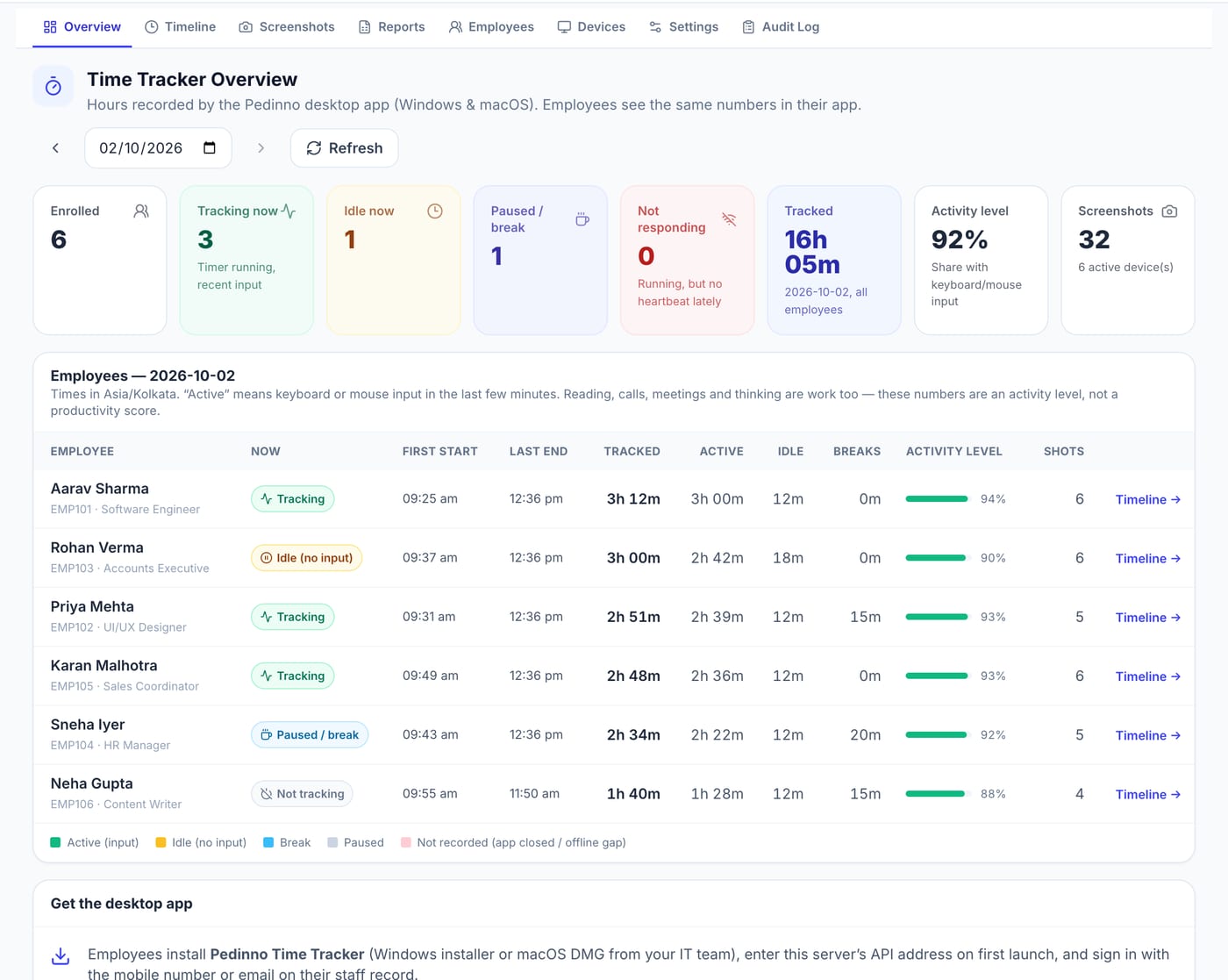Click the stopwatch icon beside Time Tracker Overview
Screen dimensions: 1228x980
tap(54, 86)
